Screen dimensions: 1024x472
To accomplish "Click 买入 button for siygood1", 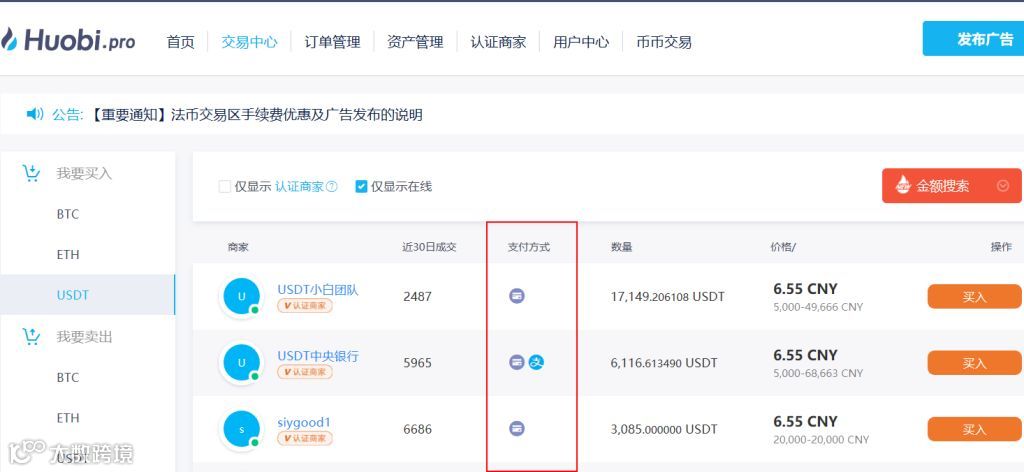I will click(x=974, y=429).
